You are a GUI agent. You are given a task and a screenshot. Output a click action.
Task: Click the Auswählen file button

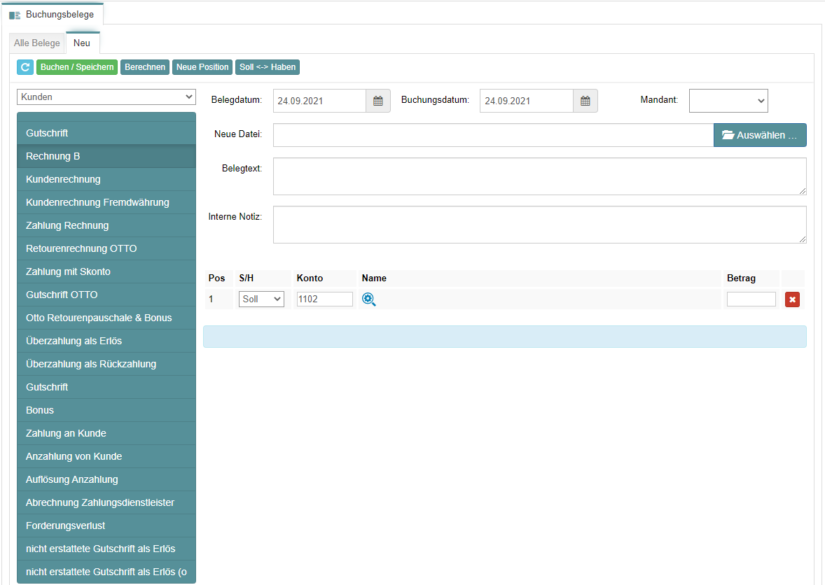760,135
